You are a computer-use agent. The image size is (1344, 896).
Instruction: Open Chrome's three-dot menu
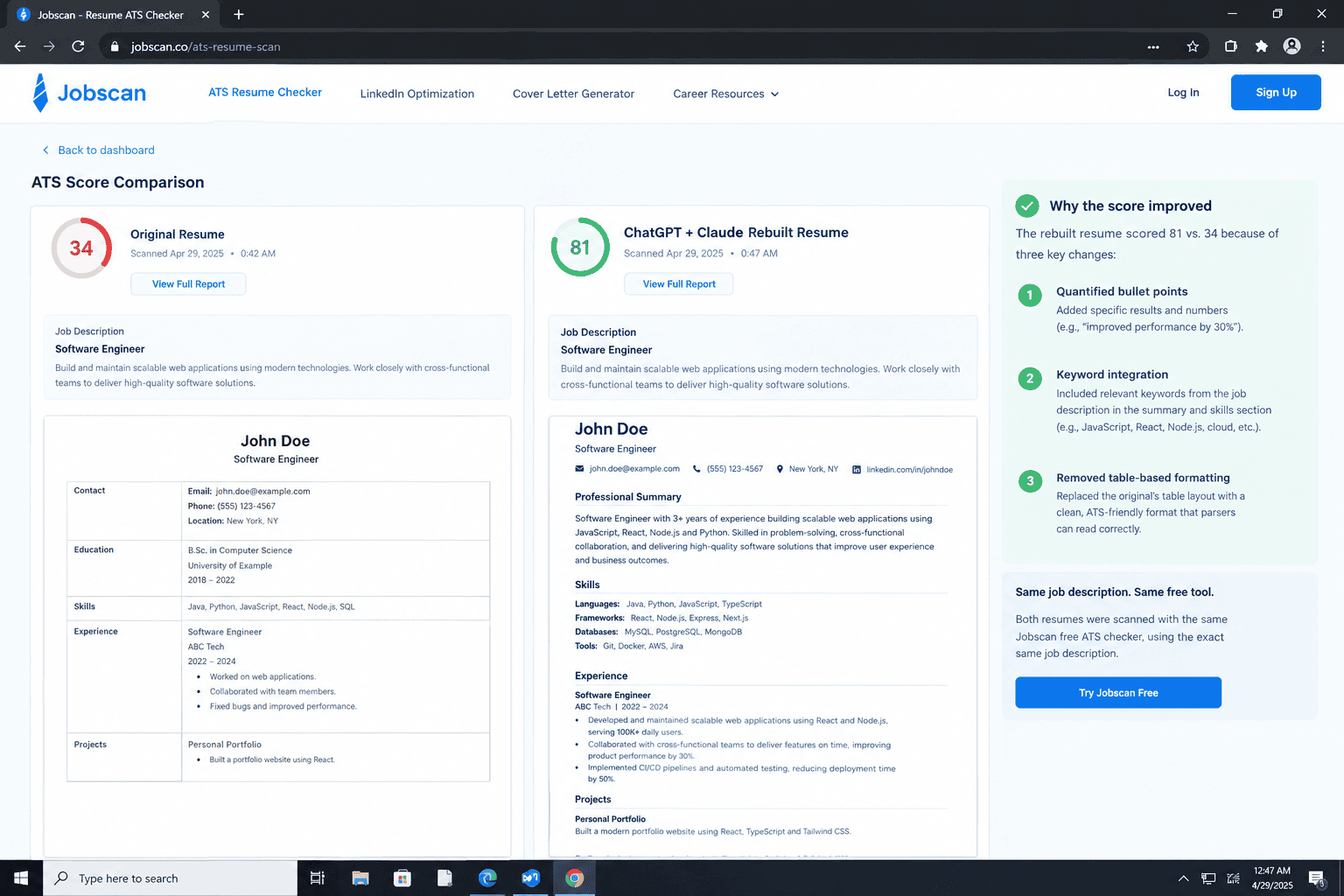pos(1323,46)
